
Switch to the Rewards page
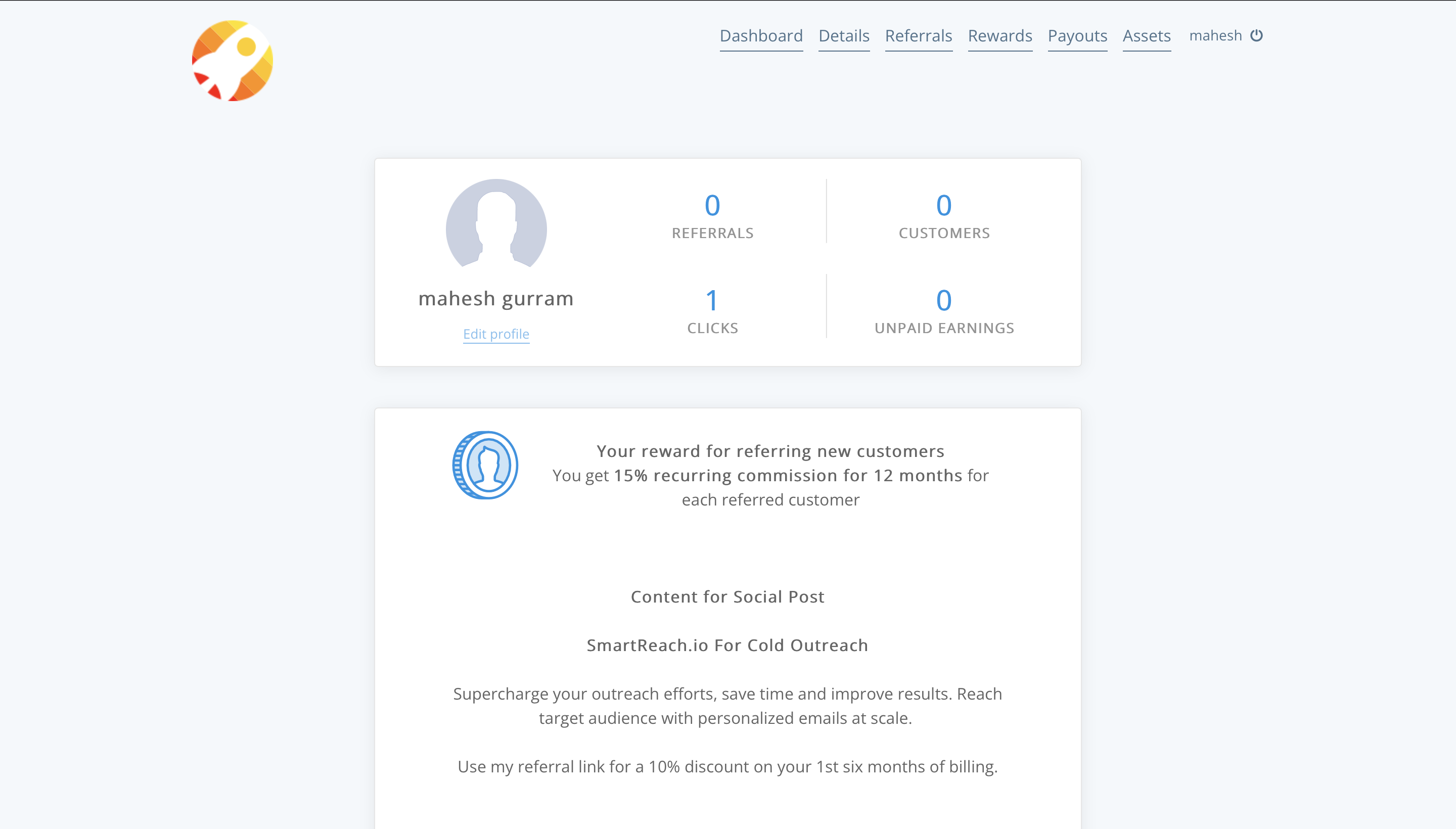click(999, 36)
